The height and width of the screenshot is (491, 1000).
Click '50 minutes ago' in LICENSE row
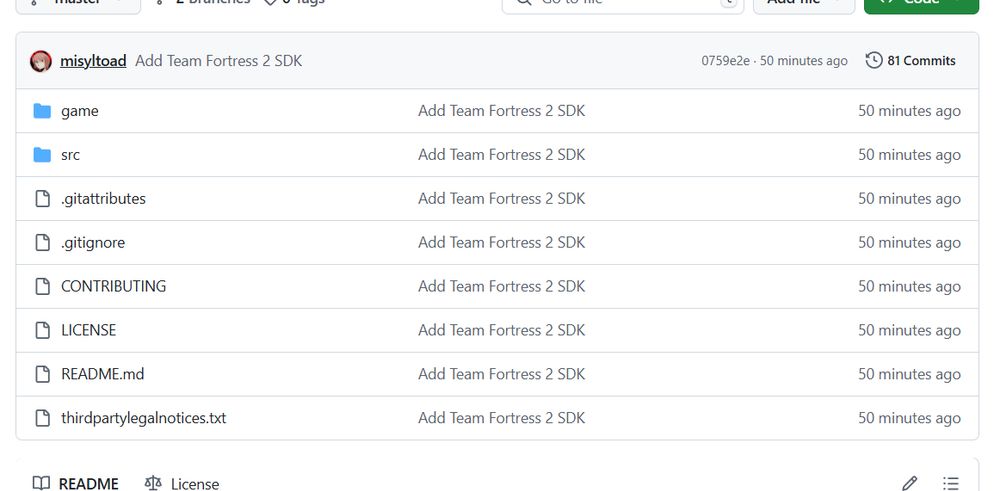tap(909, 330)
